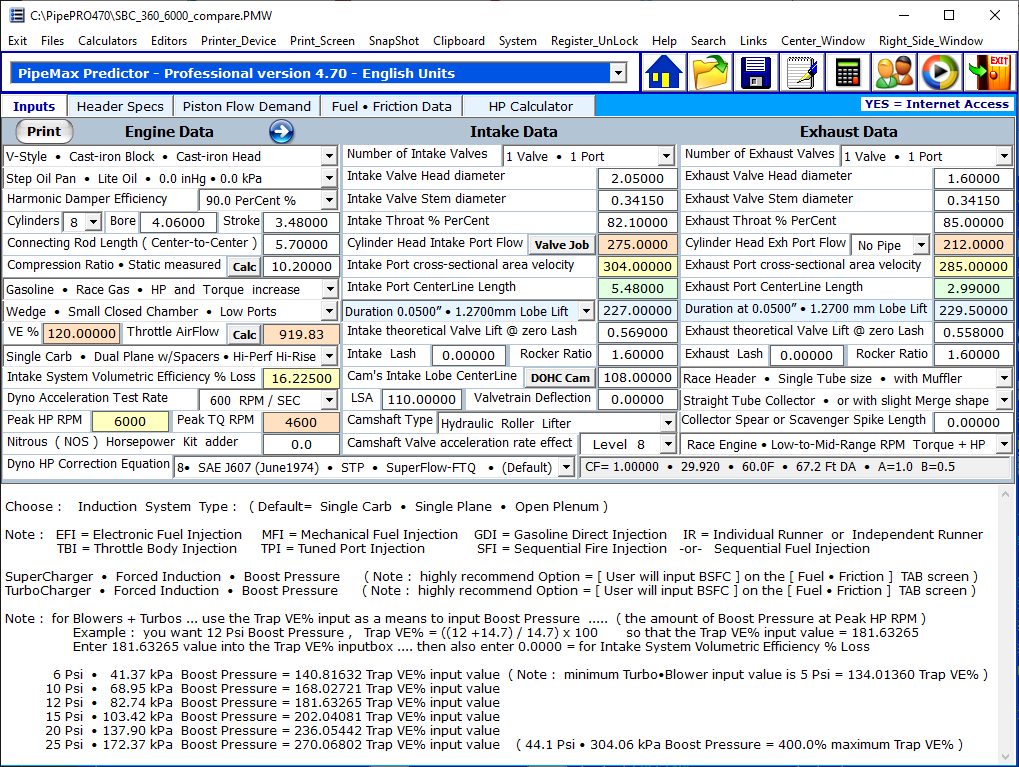Expand the No Pipe exhaust flow dropdown
Viewport: 1019px width, 767px height.
tap(921, 245)
